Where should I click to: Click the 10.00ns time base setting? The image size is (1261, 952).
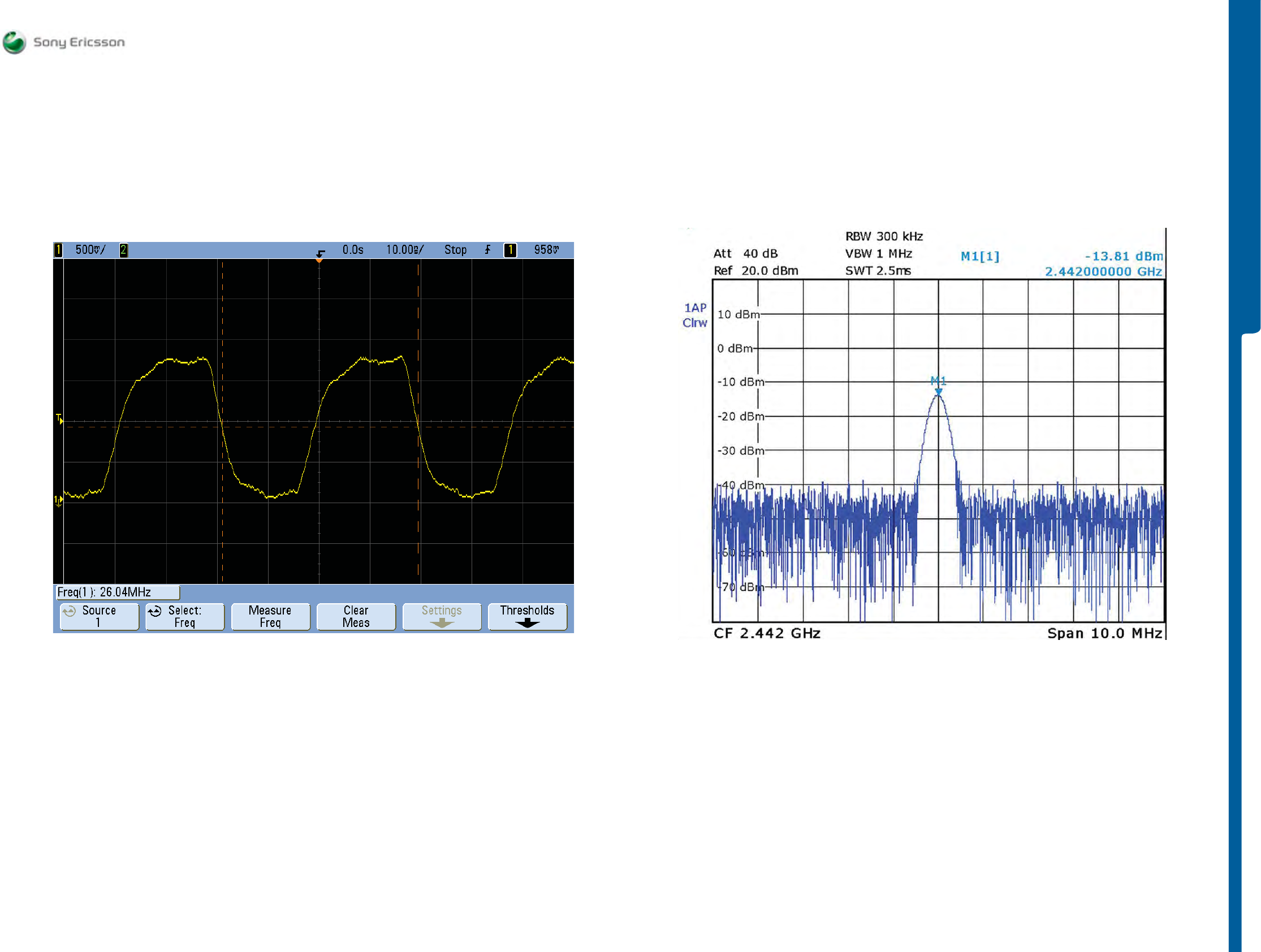405,250
